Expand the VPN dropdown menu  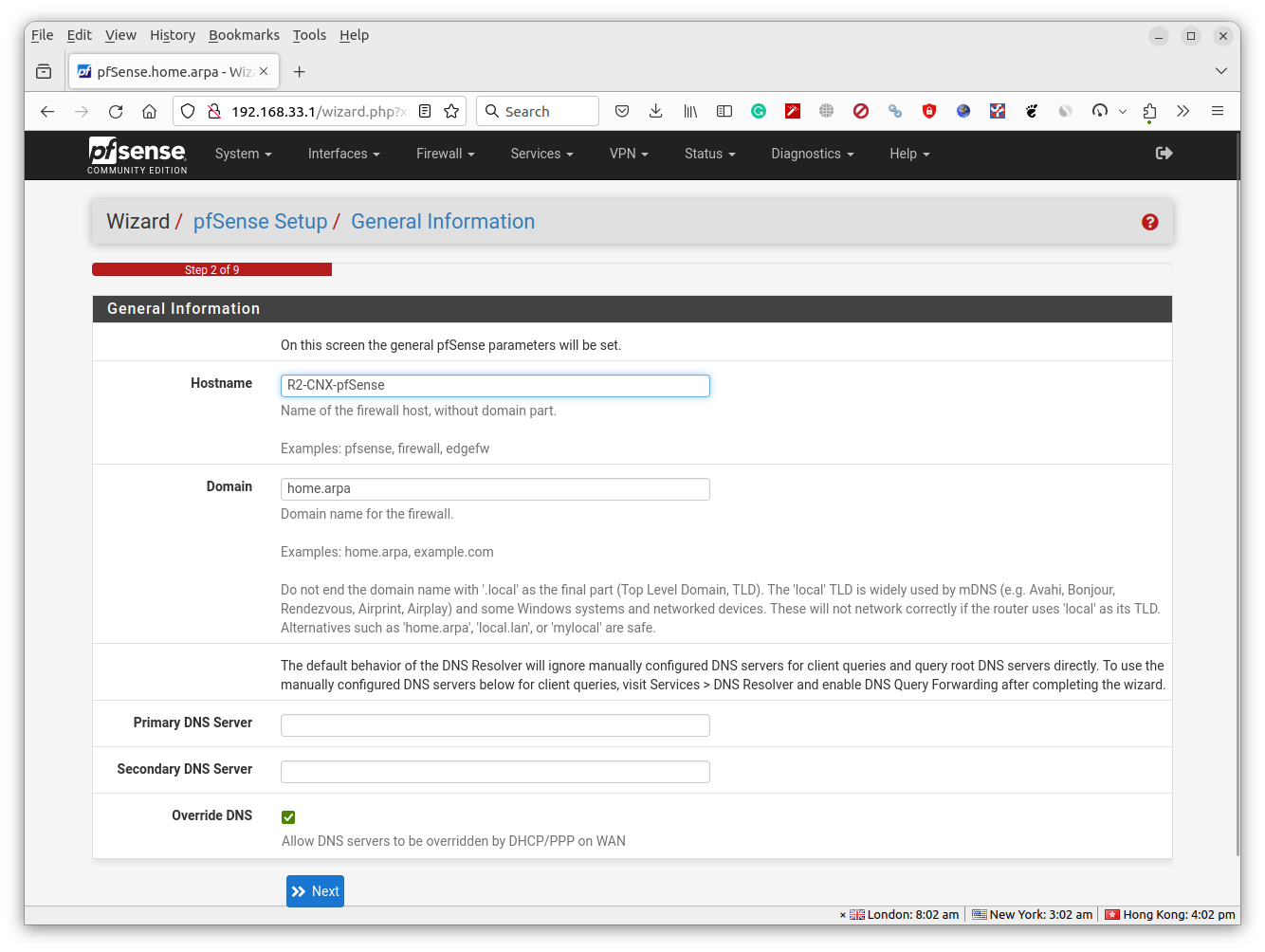629,154
